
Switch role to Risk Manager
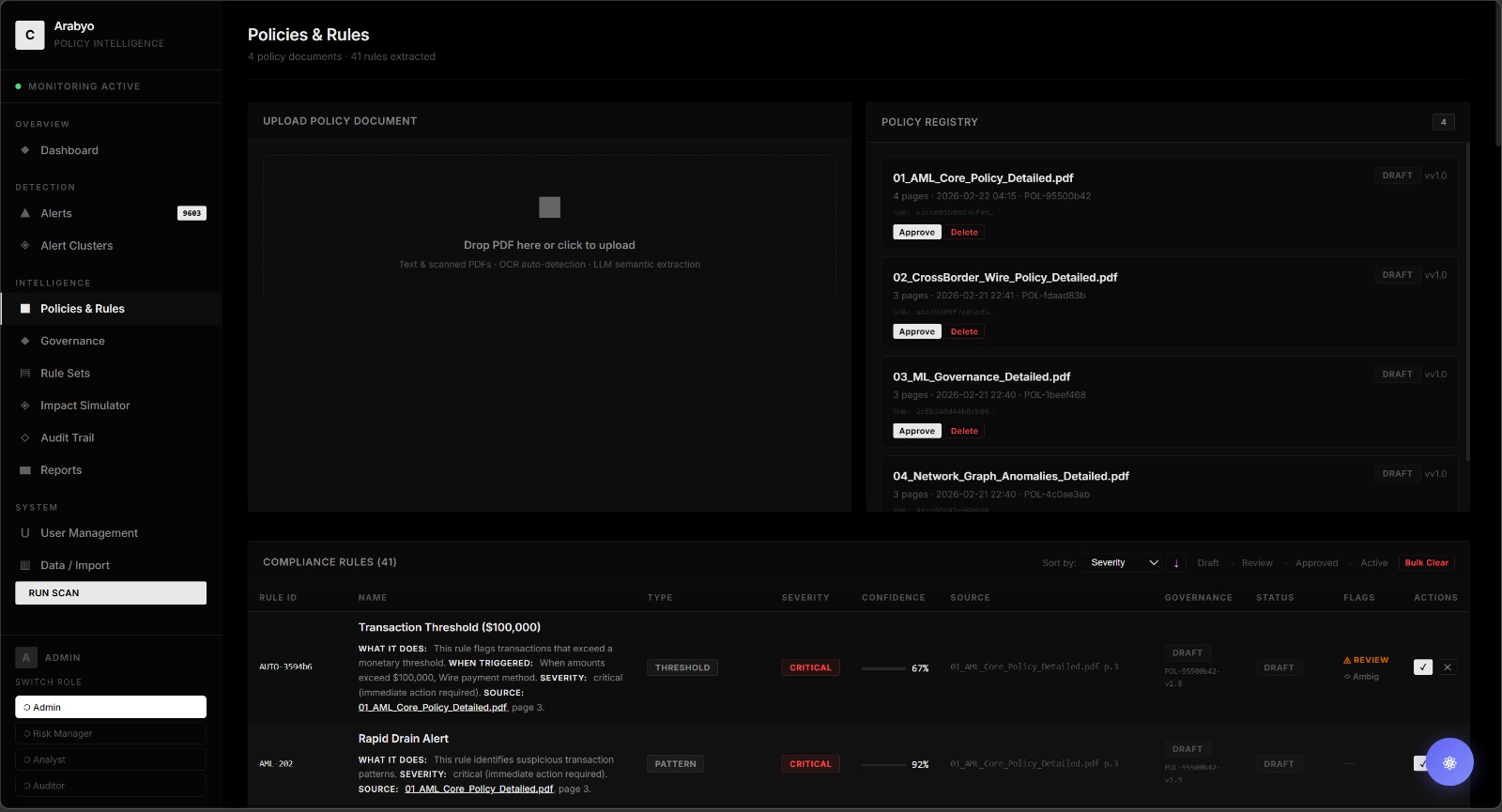pyautogui.click(x=111, y=733)
